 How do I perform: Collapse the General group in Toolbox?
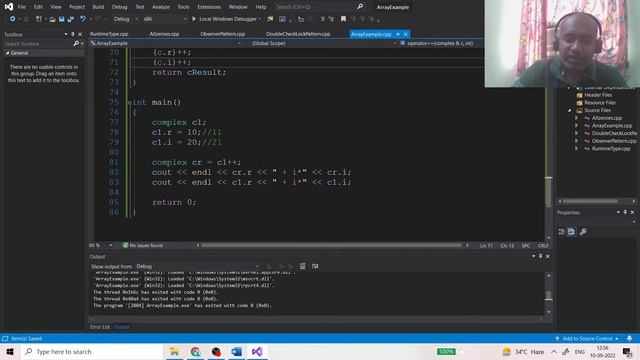click(x=7, y=53)
